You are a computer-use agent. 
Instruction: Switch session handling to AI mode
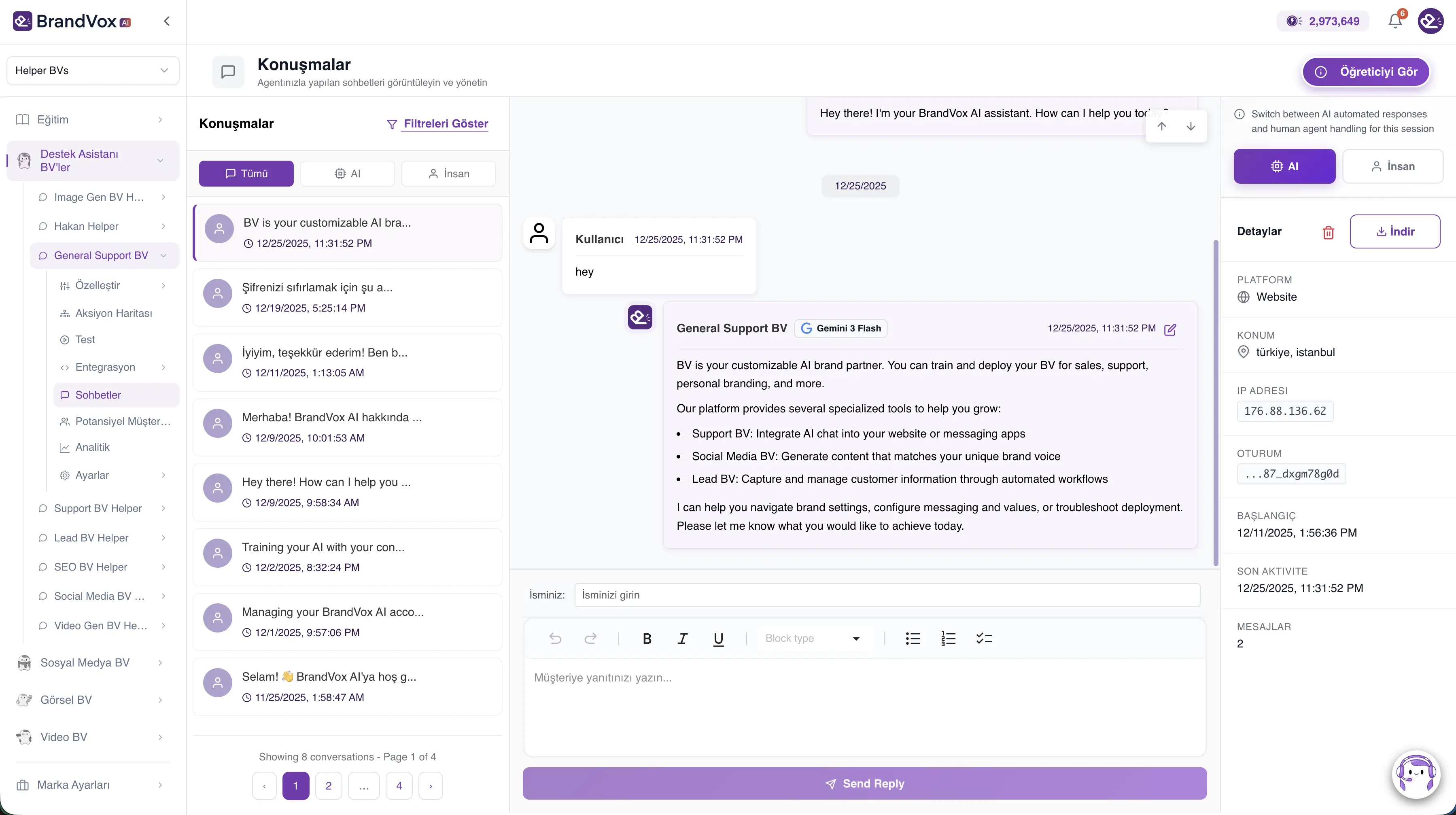(1284, 166)
